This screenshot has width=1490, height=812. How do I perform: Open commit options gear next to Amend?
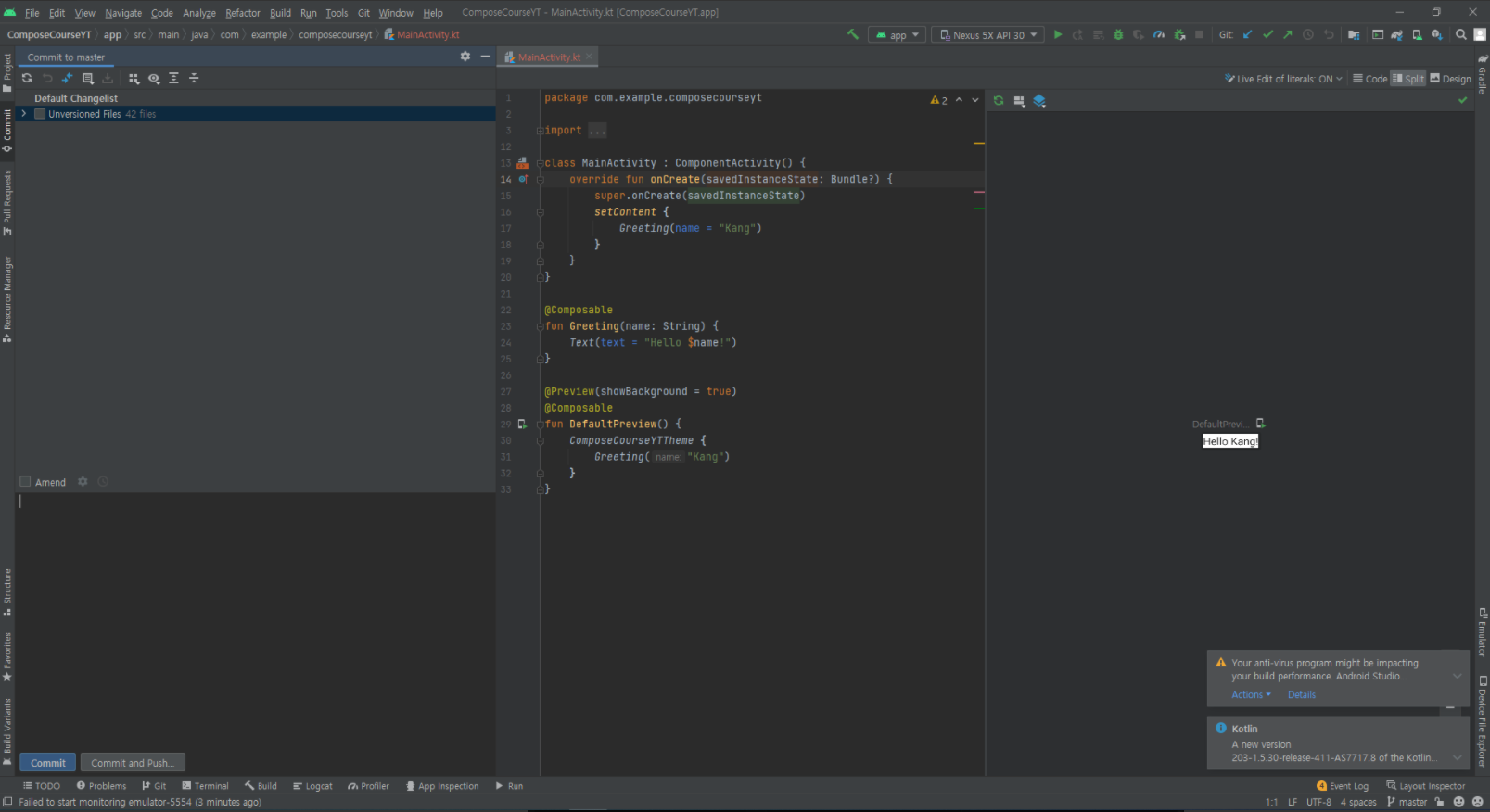pos(83,482)
